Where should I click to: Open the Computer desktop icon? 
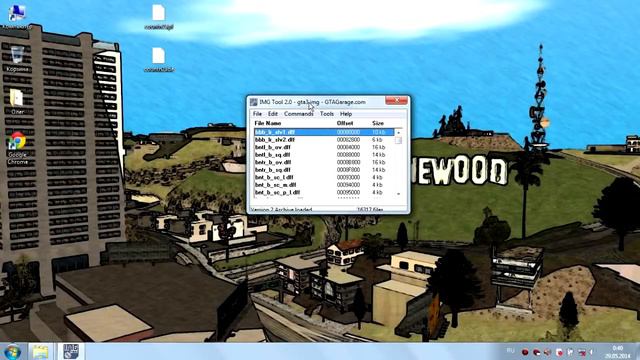(x=17, y=16)
